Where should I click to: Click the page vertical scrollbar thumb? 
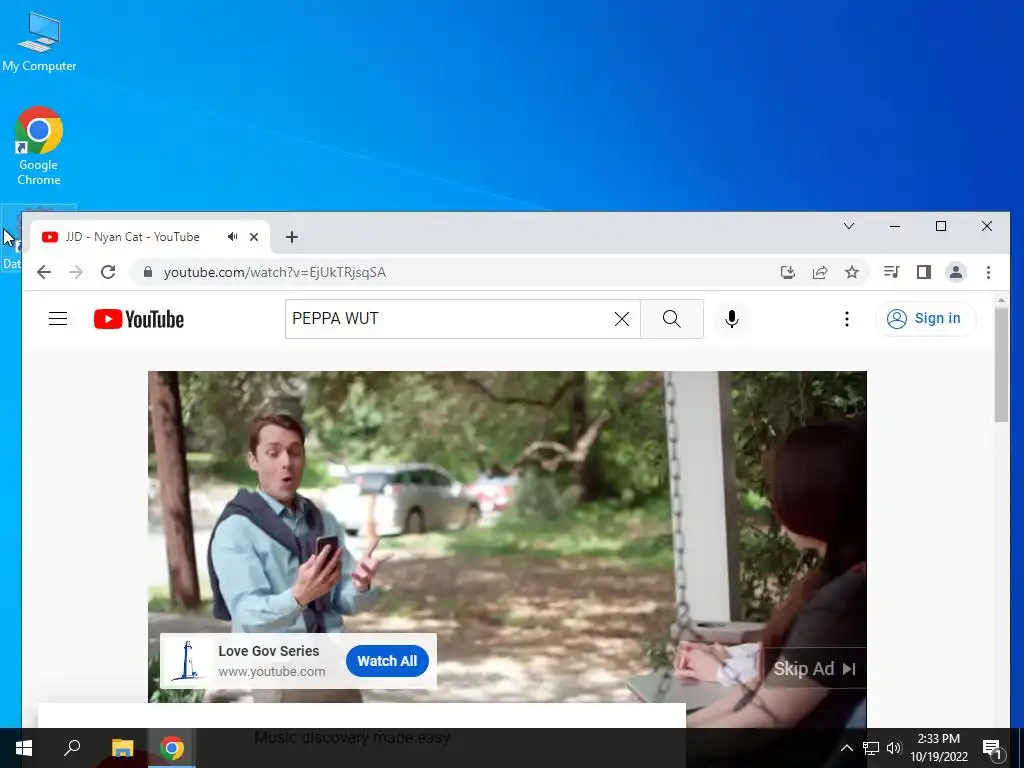pos(1001,364)
